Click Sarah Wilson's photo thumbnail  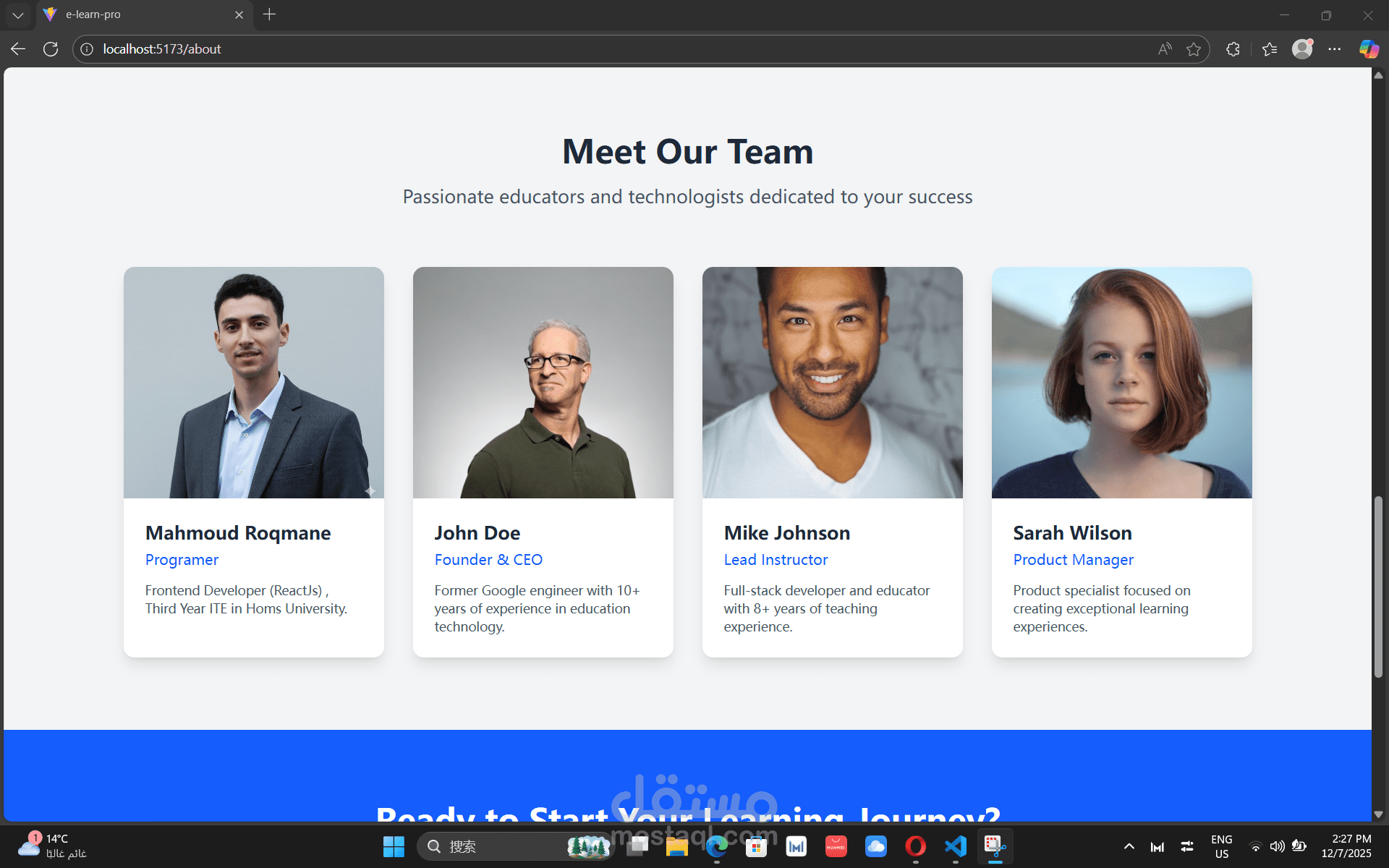pyautogui.click(x=1121, y=382)
